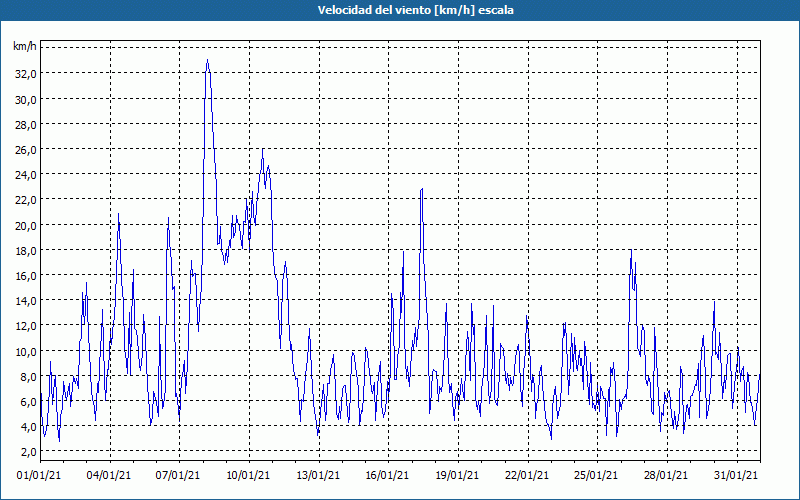Click the '01/01/21' date label
This screenshot has height=500, width=800.
pyautogui.click(x=39, y=476)
